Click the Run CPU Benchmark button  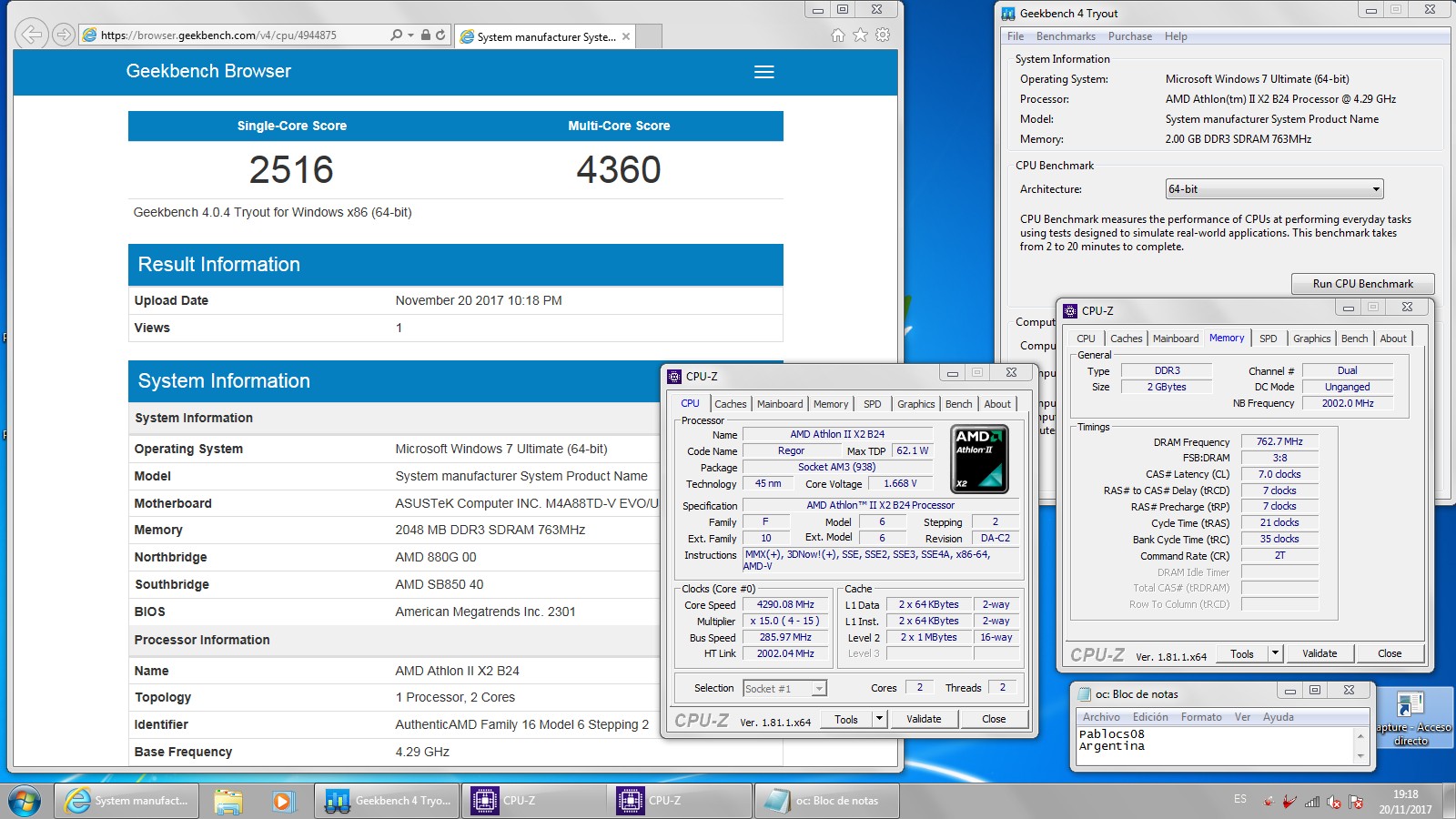(1362, 284)
